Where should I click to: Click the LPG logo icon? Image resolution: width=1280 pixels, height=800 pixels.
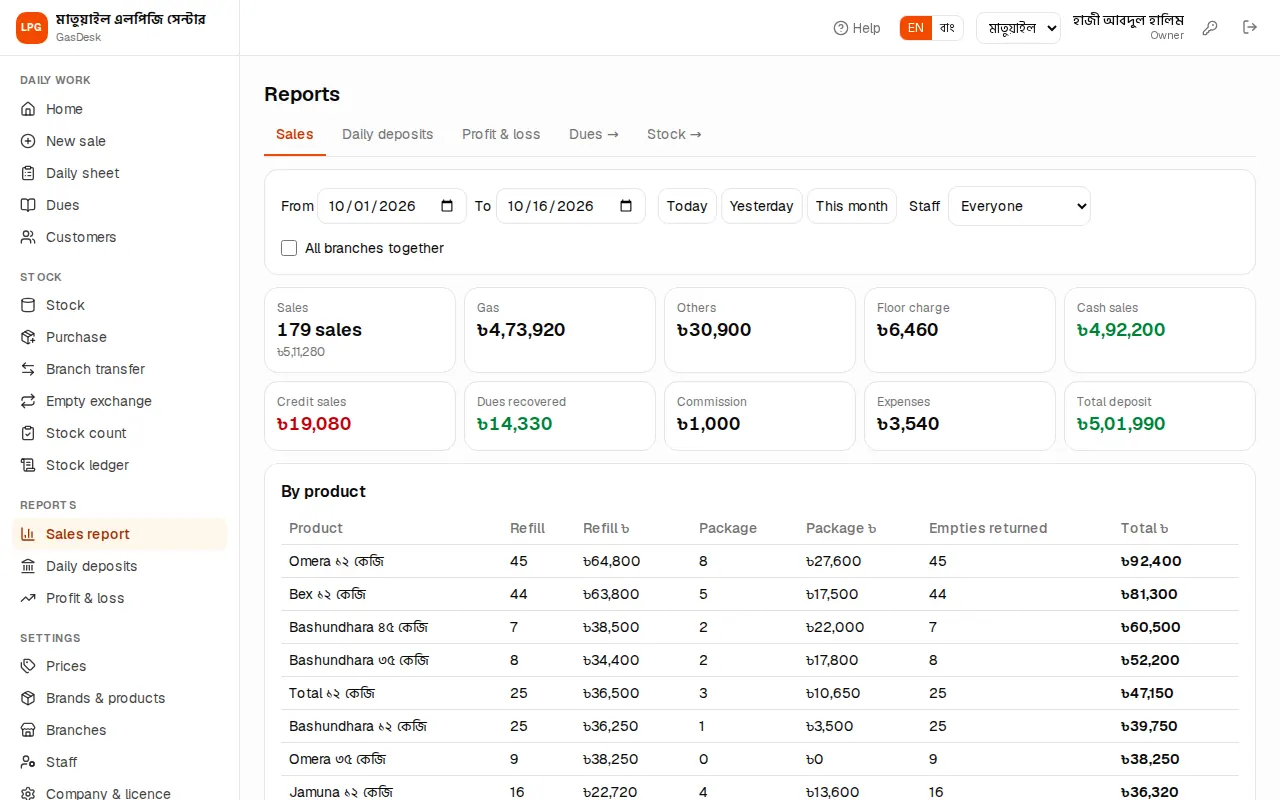[32, 28]
